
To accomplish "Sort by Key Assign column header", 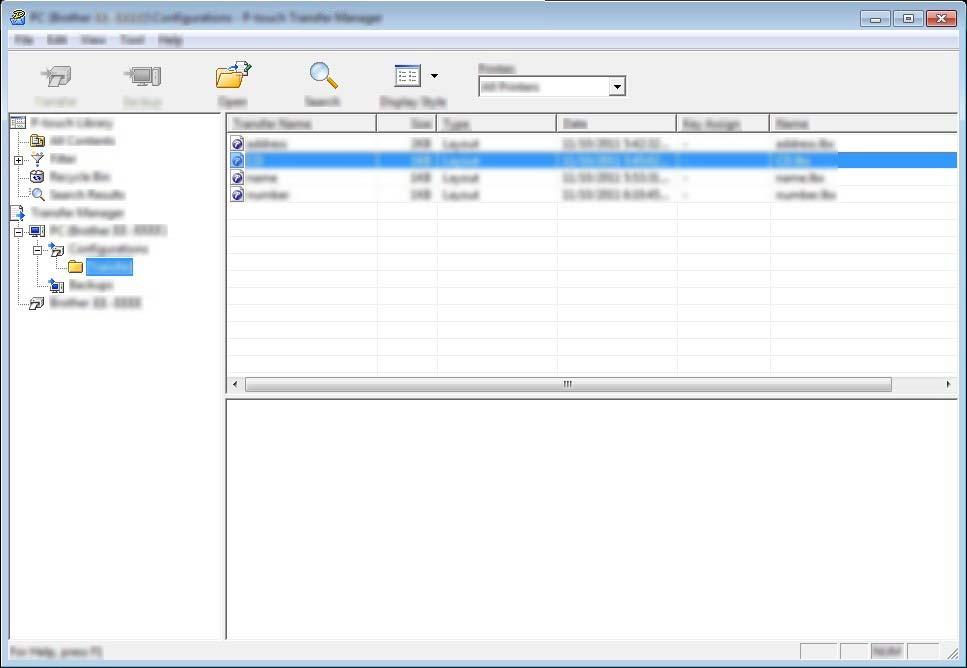I will pyautogui.click(x=723, y=124).
